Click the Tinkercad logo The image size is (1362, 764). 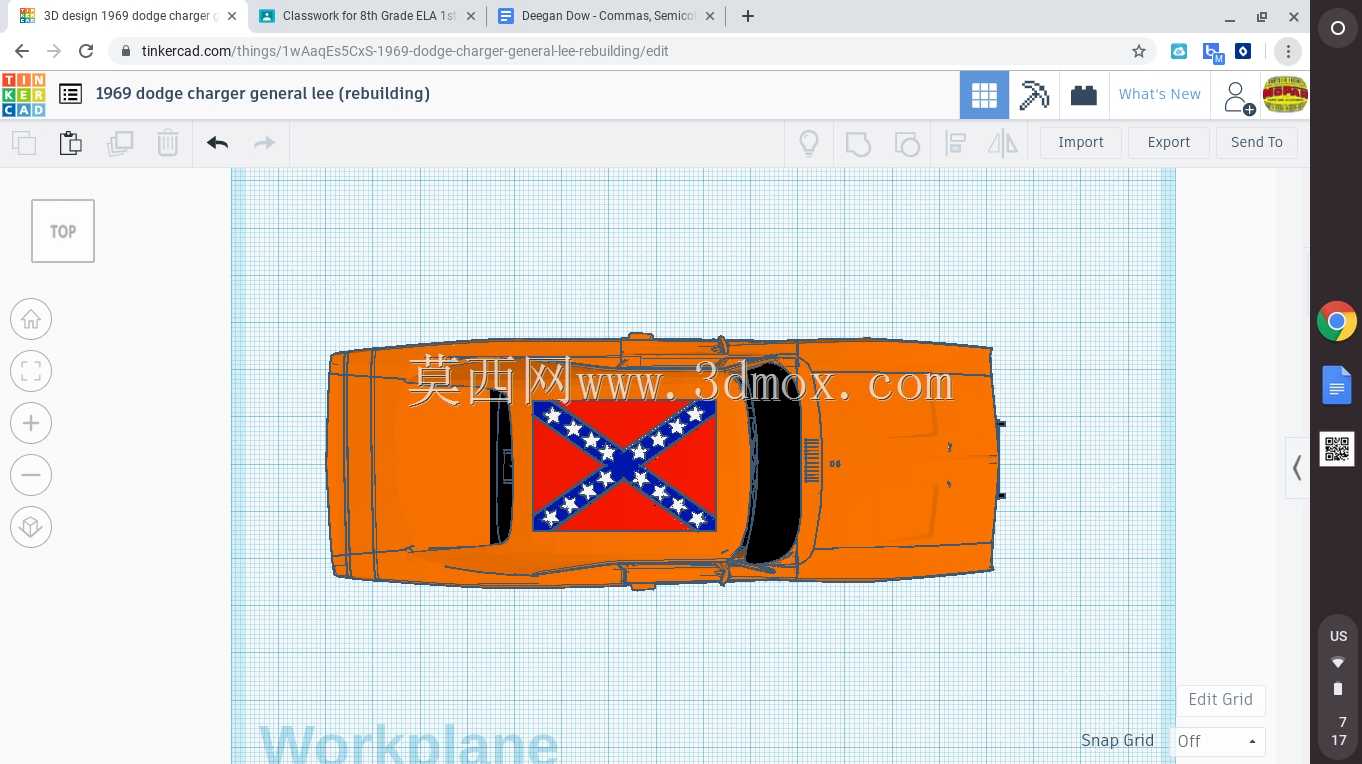click(x=23, y=94)
